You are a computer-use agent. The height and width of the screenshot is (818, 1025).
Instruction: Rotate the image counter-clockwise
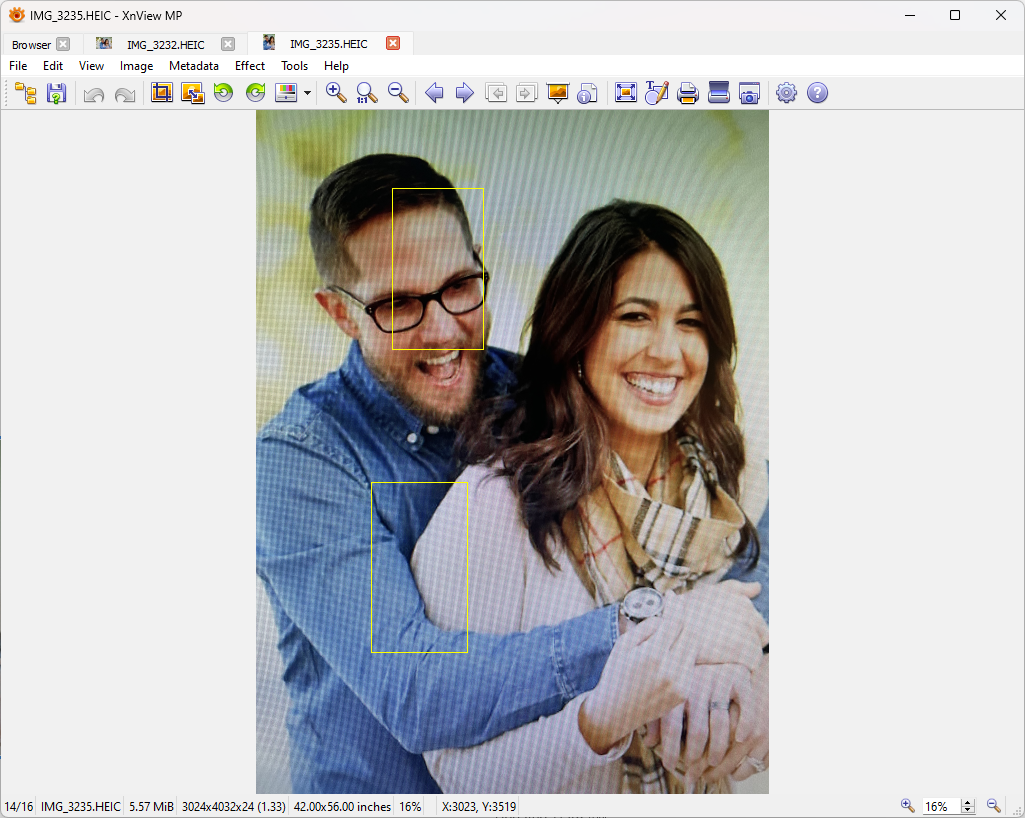(x=224, y=93)
